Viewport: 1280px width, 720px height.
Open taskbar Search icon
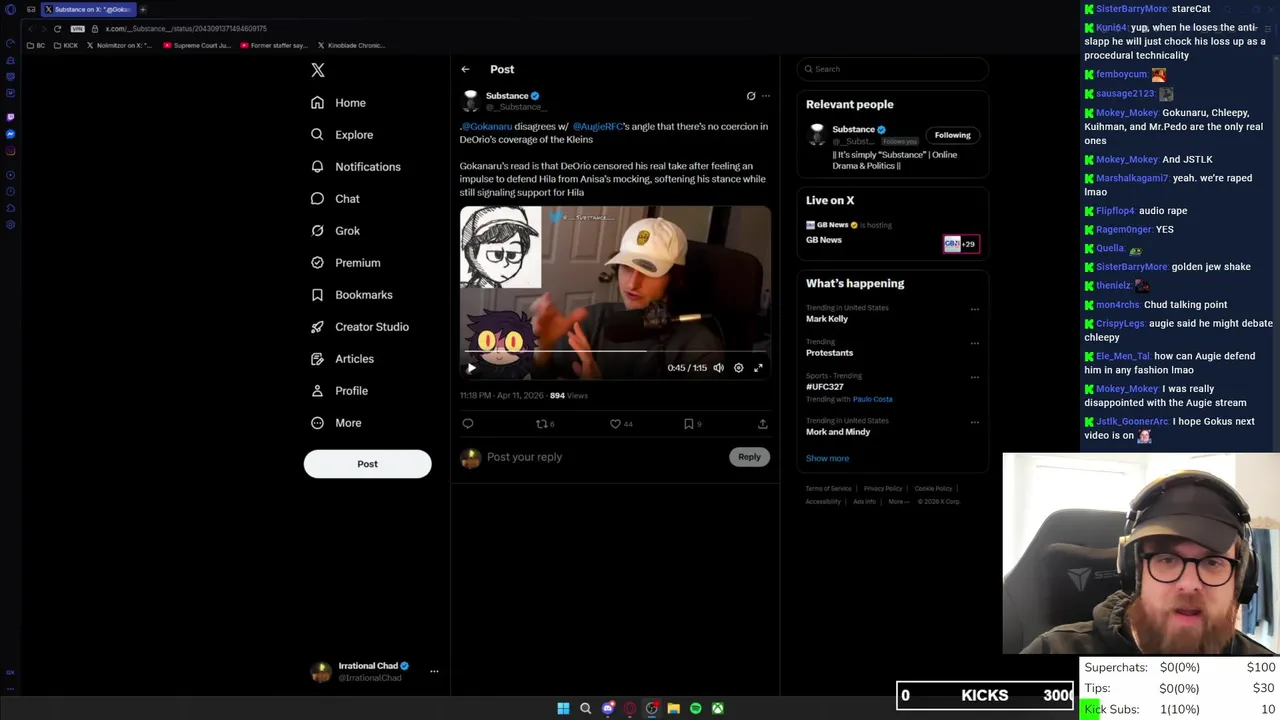586,708
